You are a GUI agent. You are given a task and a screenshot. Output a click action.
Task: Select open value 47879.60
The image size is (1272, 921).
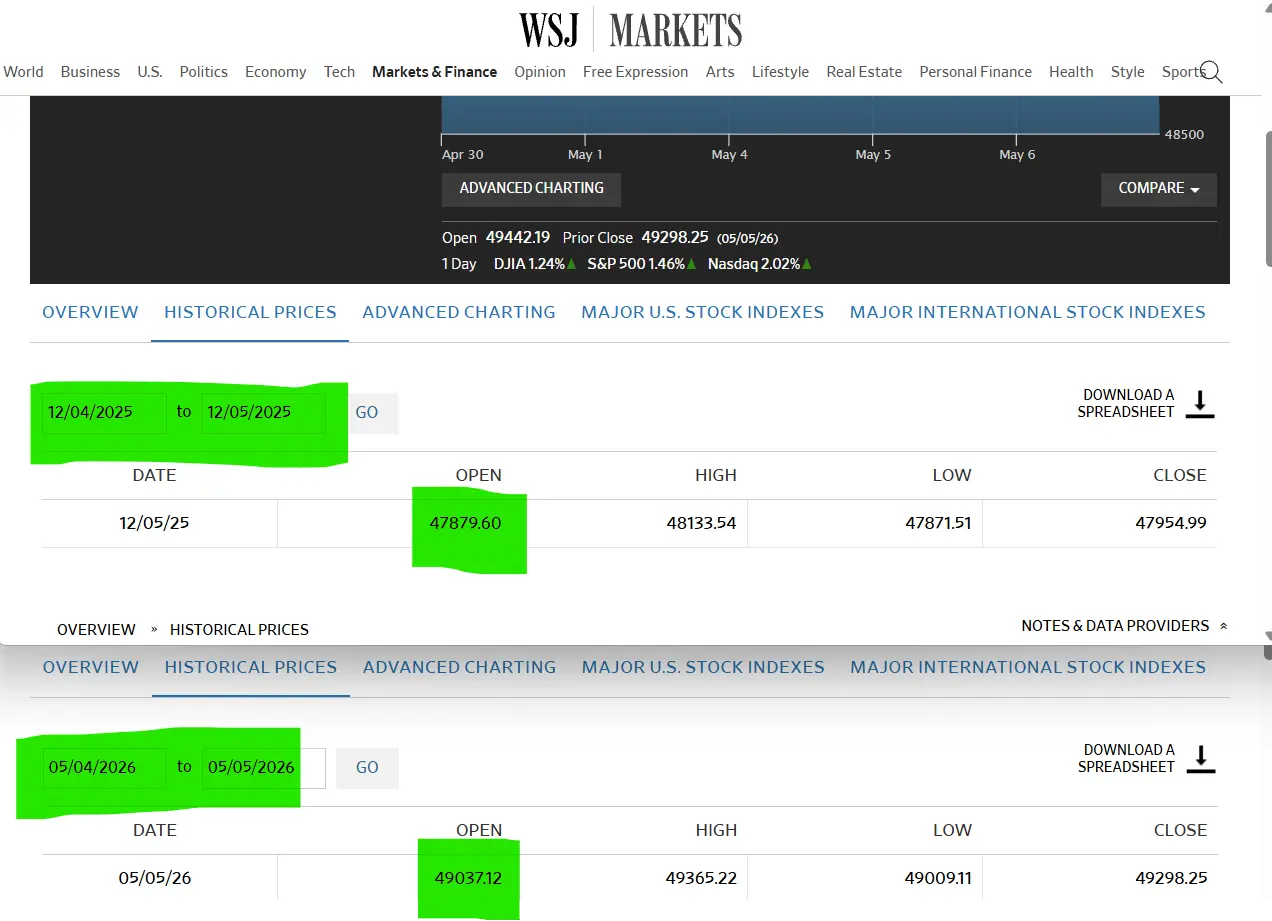468,523
